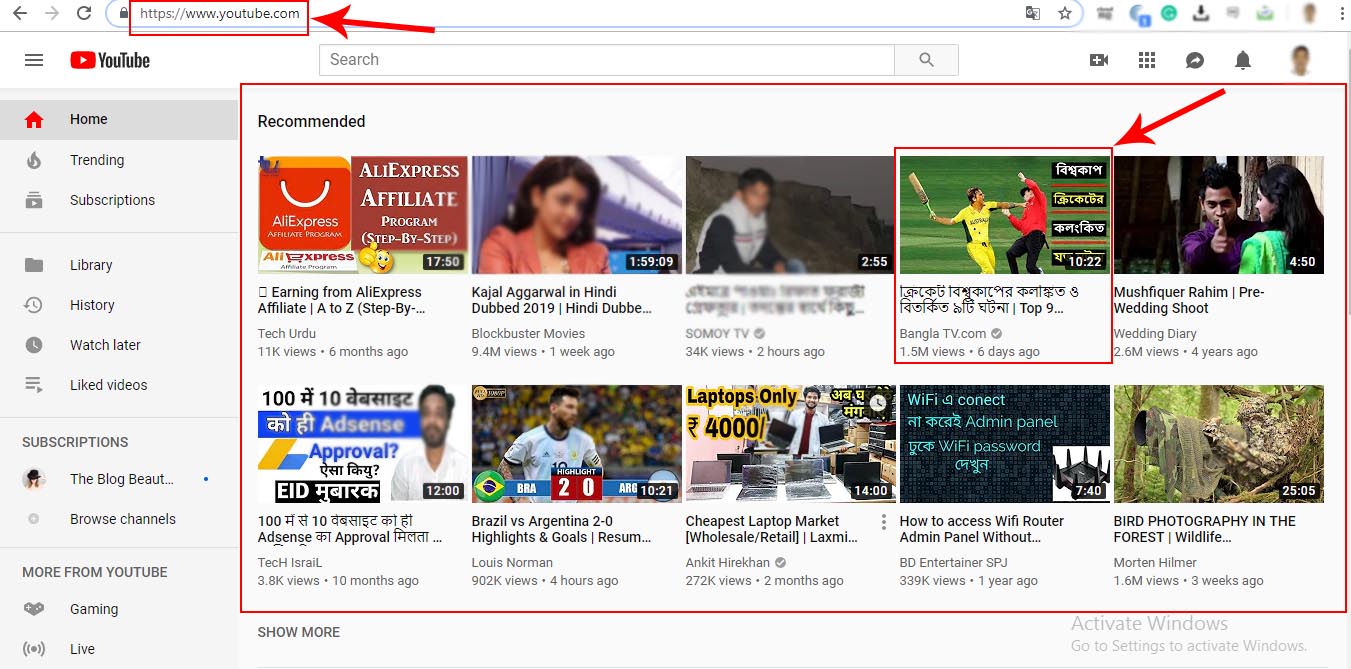
Task: Open the Adsense Approval 12:00 thumbnail
Action: pos(362,444)
